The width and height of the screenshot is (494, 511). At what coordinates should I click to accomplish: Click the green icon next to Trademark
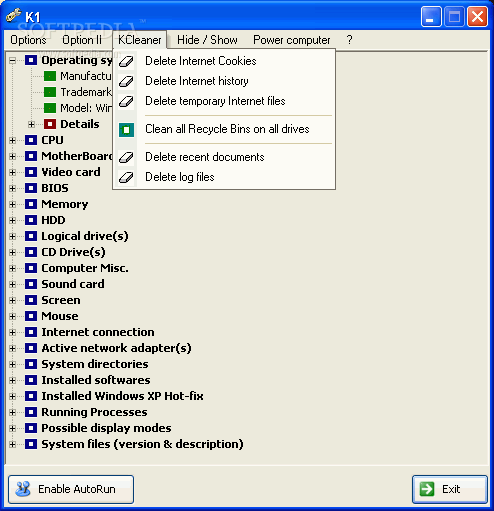50,92
